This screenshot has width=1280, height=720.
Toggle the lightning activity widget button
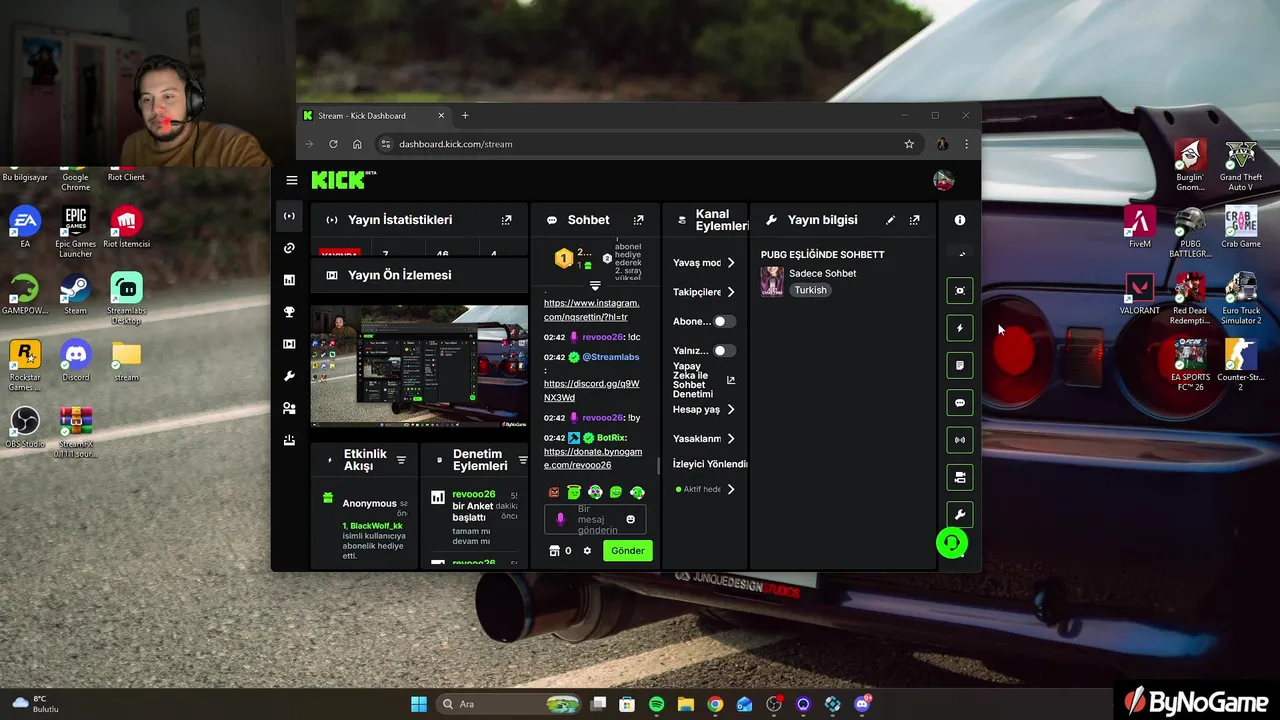coord(960,328)
